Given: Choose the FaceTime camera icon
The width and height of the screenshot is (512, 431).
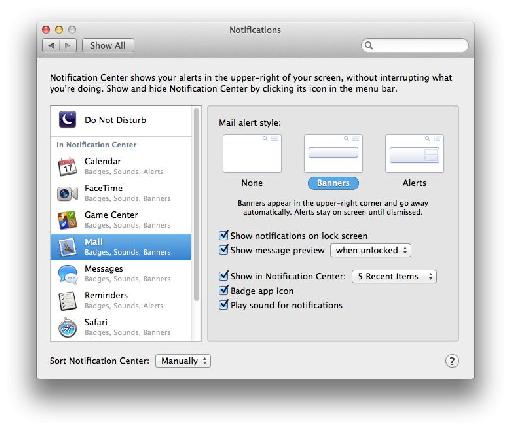Looking at the screenshot, I should point(67,193).
